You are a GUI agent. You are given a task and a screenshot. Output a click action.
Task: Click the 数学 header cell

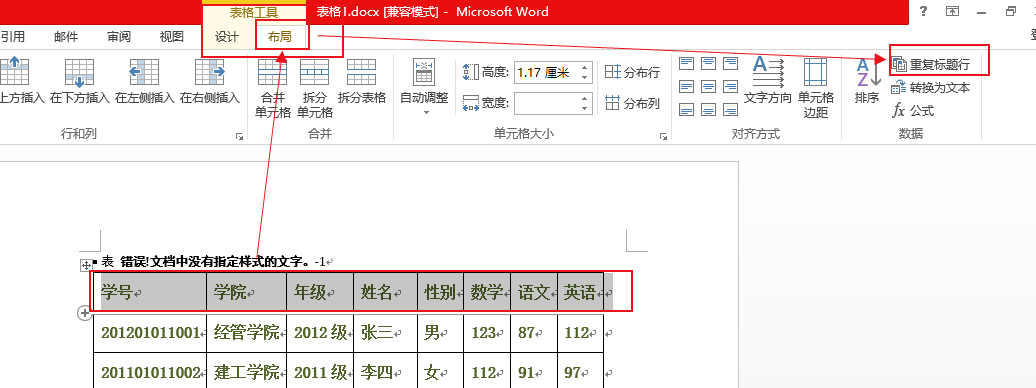coord(487,291)
